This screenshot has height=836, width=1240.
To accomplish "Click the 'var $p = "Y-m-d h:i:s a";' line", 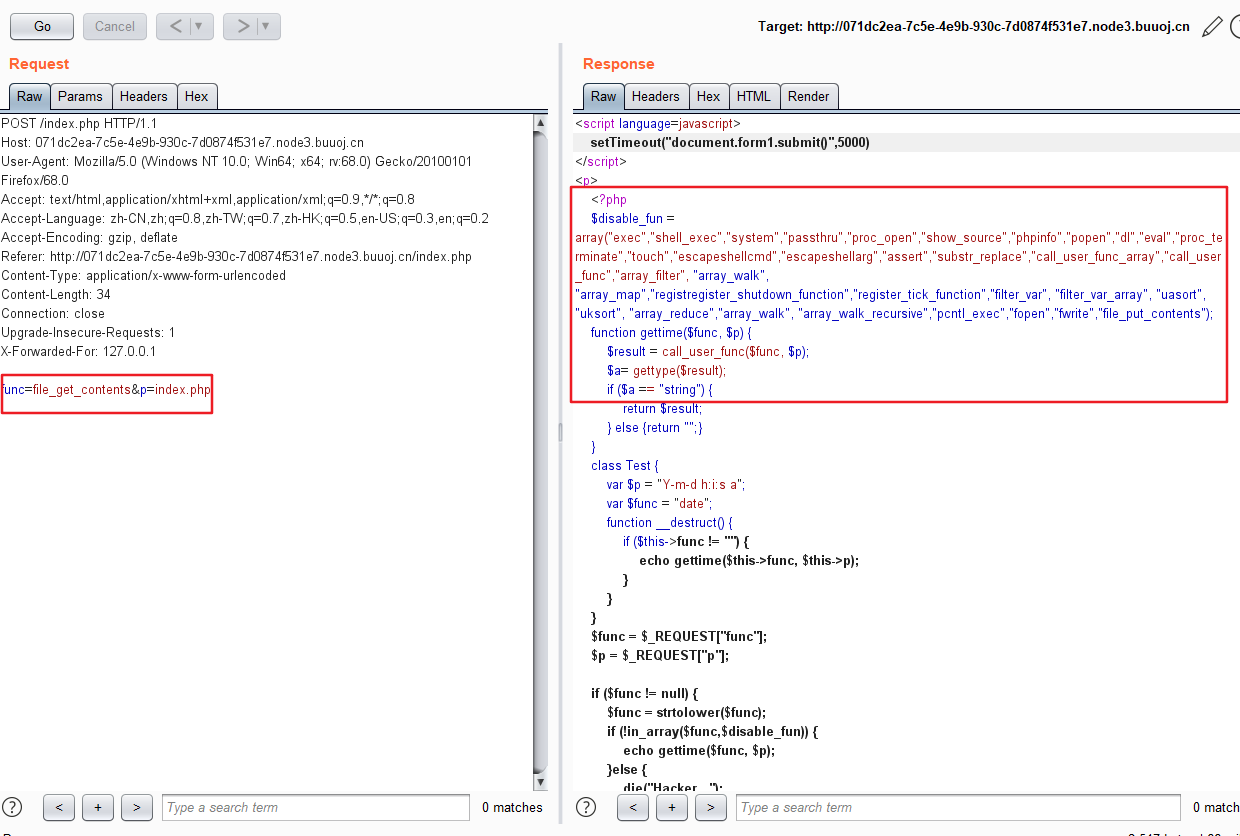I will coord(676,484).
